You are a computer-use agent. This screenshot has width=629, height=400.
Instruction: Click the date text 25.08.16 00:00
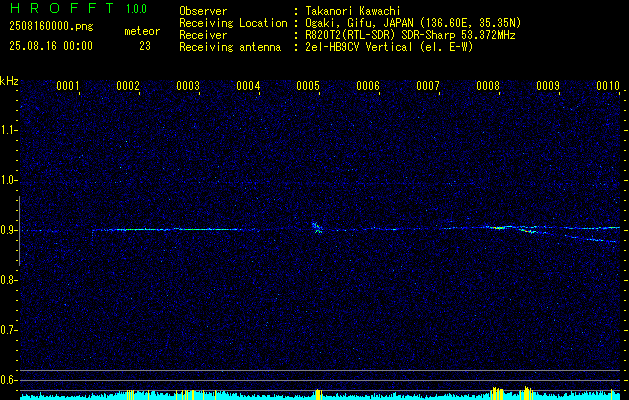pos(51,46)
